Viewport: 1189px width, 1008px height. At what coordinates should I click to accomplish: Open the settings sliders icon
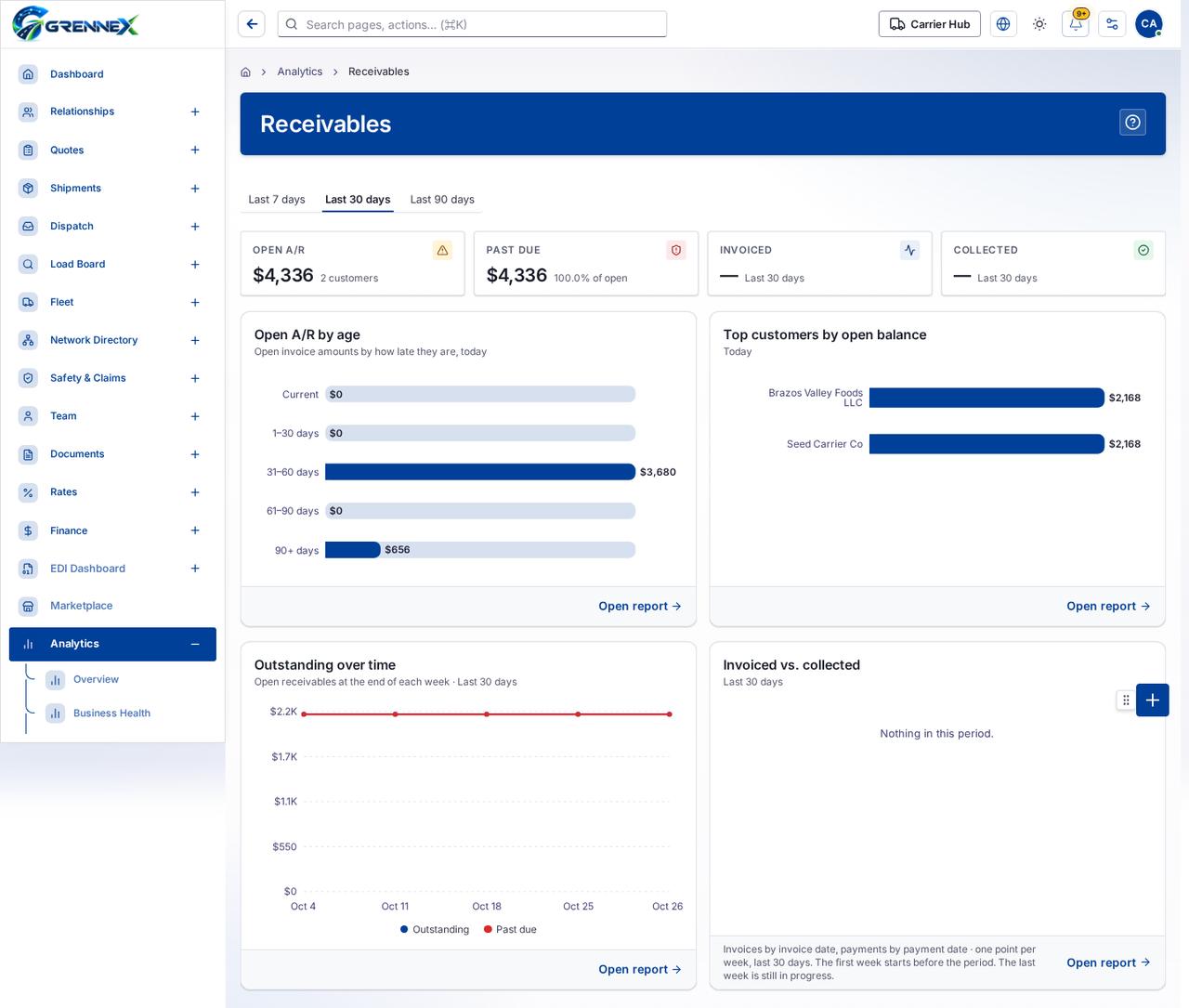1112,24
